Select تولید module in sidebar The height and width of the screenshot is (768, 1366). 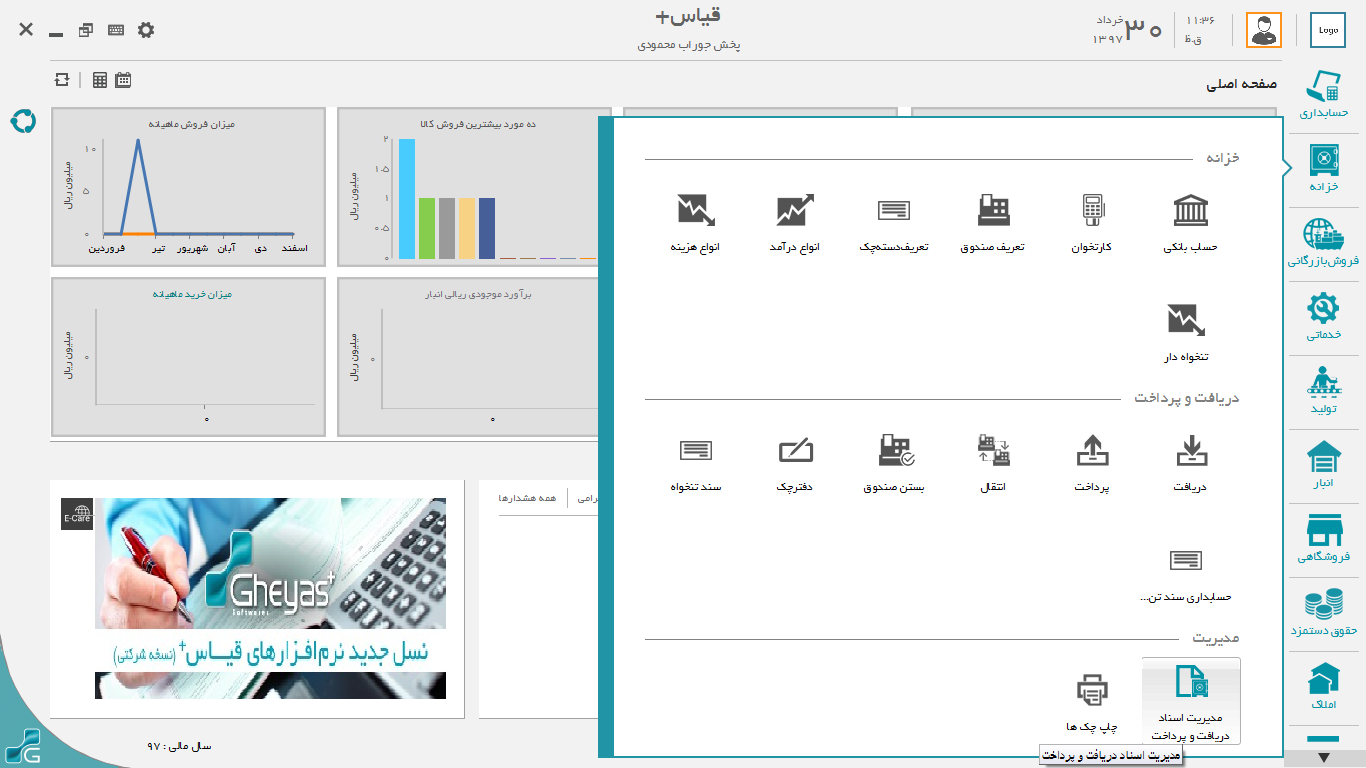tap(1325, 392)
